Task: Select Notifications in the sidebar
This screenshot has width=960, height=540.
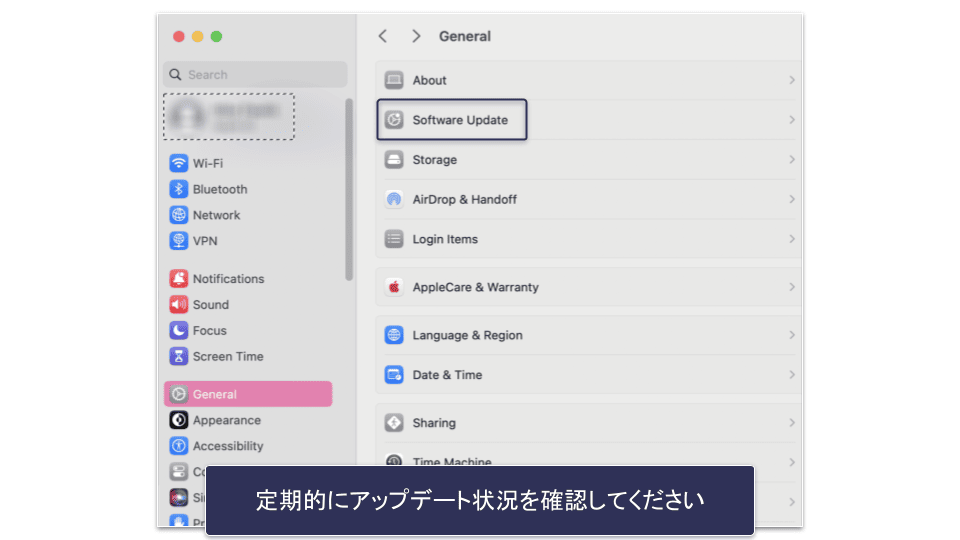Action: coord(248,279)
